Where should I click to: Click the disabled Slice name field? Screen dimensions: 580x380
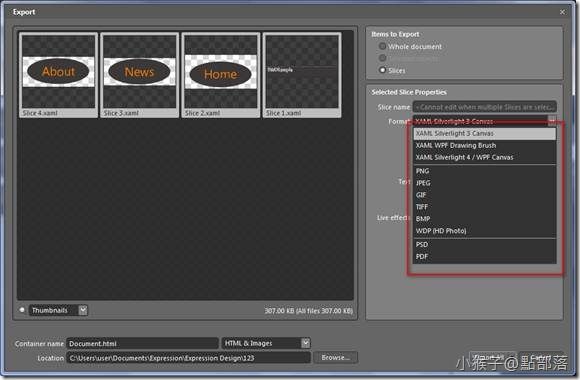tap(485, 107)
